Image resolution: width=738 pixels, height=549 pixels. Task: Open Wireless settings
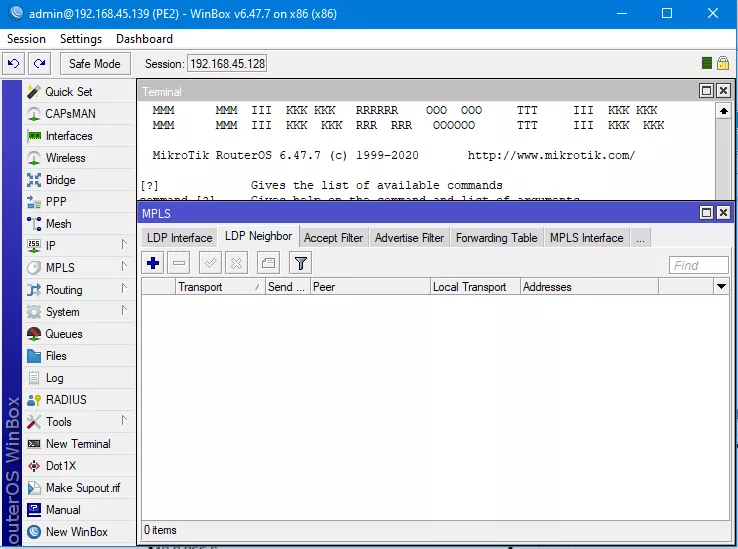79,158
